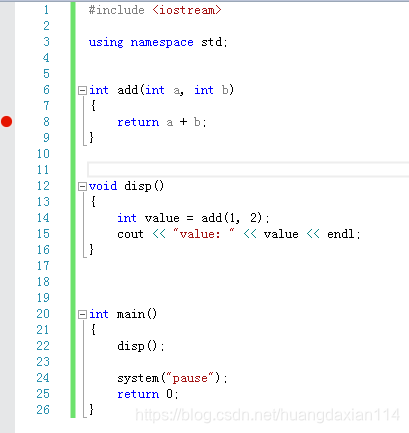Click 'return' keyword on line 25
The height and width of the screenshot is (433, 409).
coord(138,394)
